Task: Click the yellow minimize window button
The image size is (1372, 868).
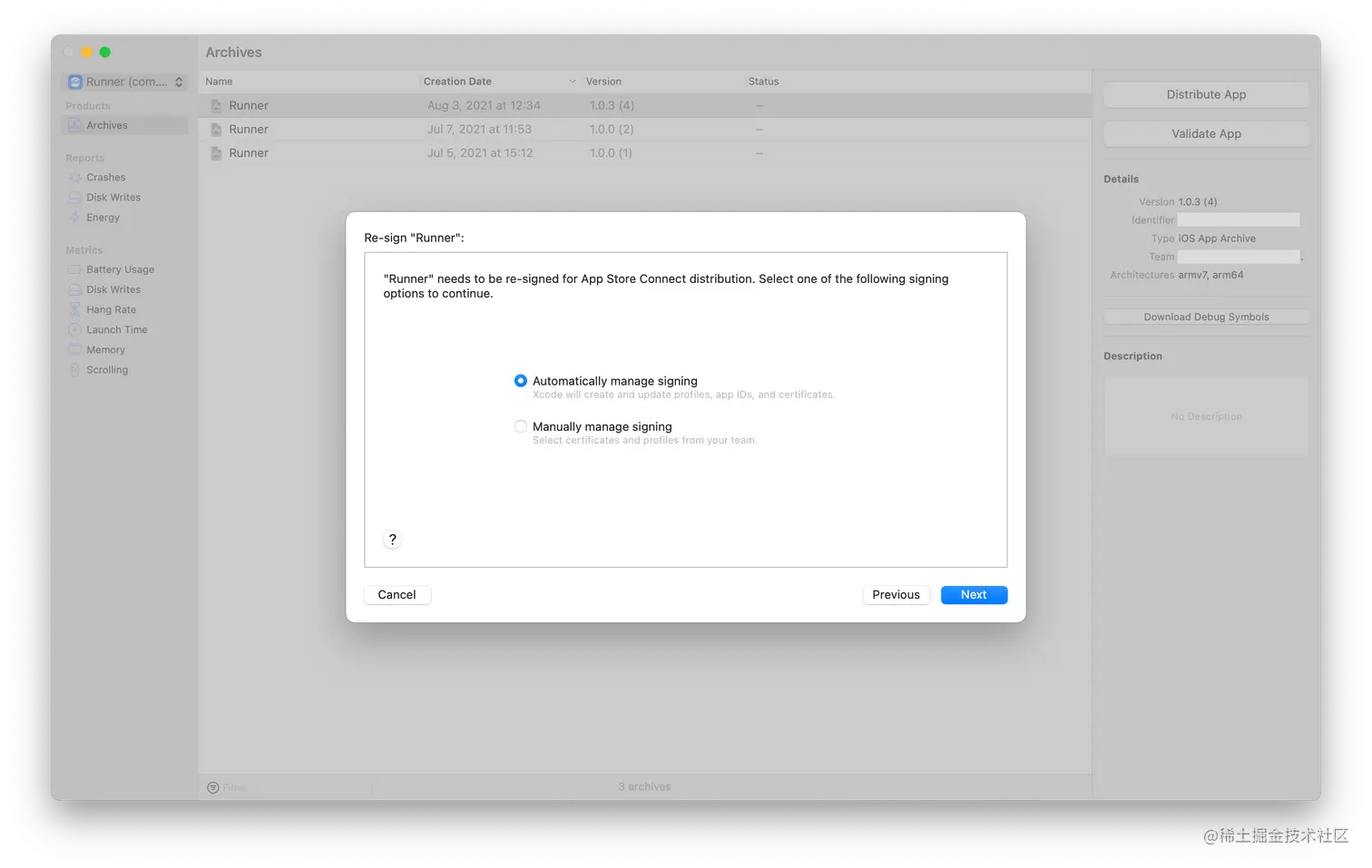Action: [87, 53]
